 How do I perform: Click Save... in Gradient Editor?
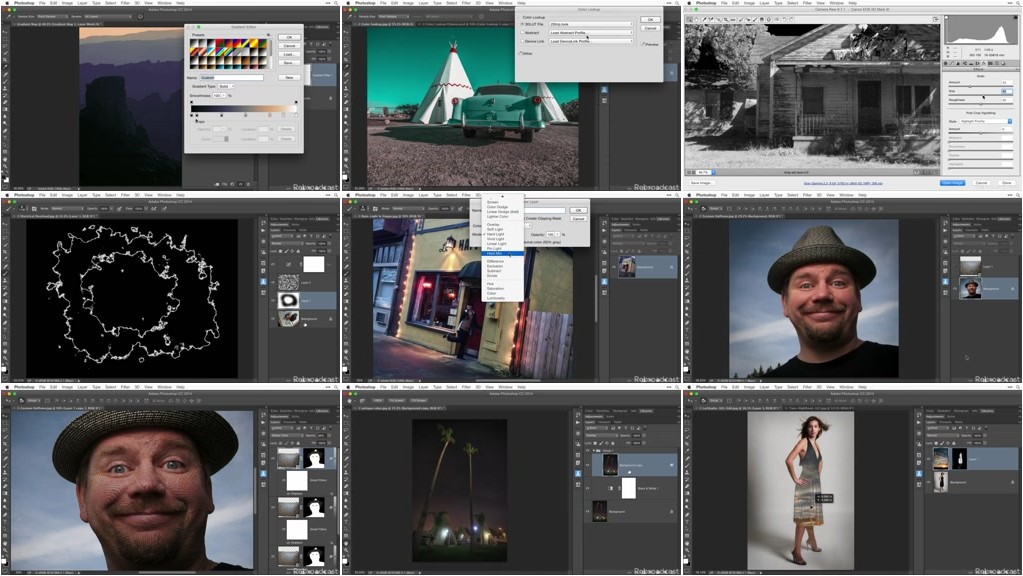[x=289, y=63]
